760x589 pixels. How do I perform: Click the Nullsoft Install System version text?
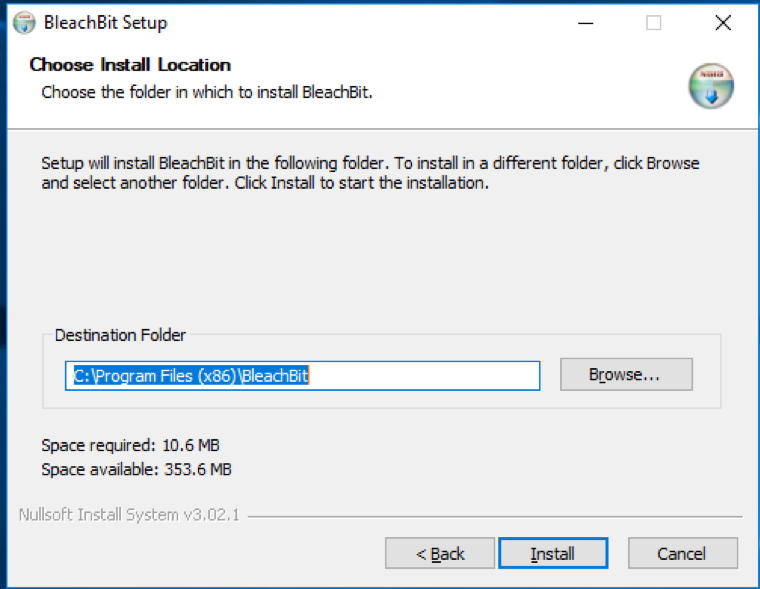click(129, 516)
